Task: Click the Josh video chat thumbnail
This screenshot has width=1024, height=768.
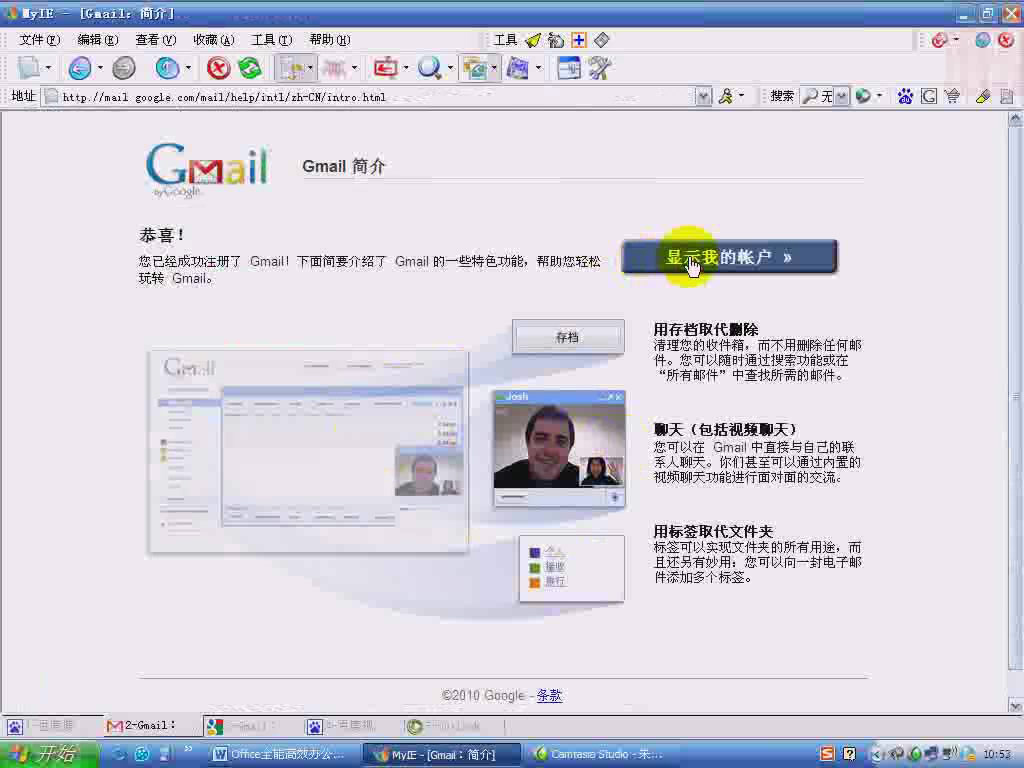Action: point(559,449)
